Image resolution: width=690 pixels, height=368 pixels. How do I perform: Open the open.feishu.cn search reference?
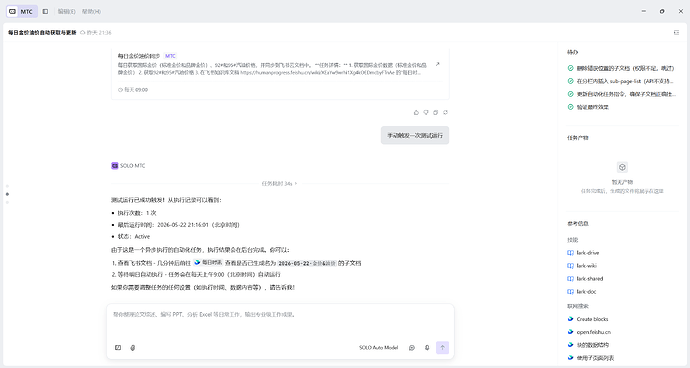pos(594,332)
